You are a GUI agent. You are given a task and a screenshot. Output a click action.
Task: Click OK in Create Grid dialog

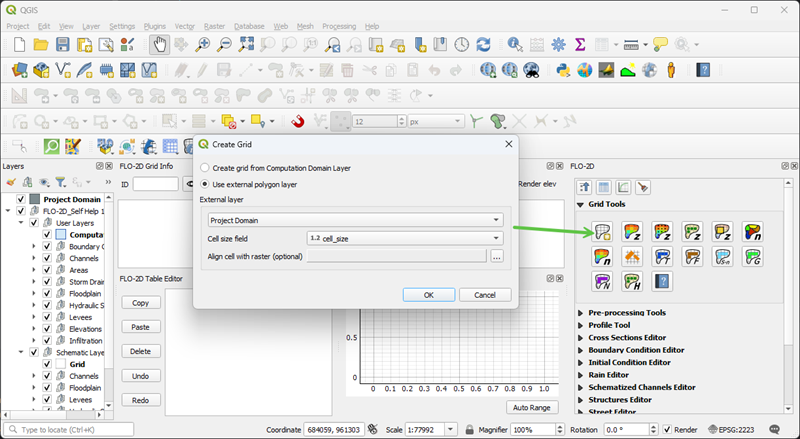coord(428,295)
